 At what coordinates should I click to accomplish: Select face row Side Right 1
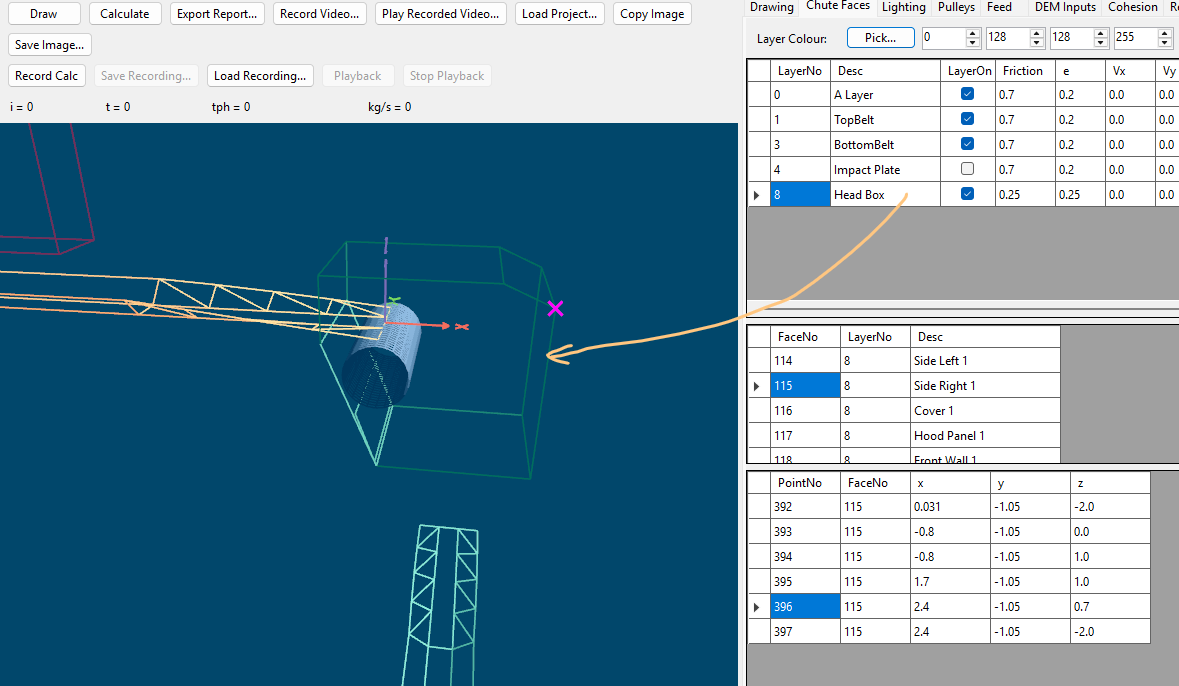985,386
